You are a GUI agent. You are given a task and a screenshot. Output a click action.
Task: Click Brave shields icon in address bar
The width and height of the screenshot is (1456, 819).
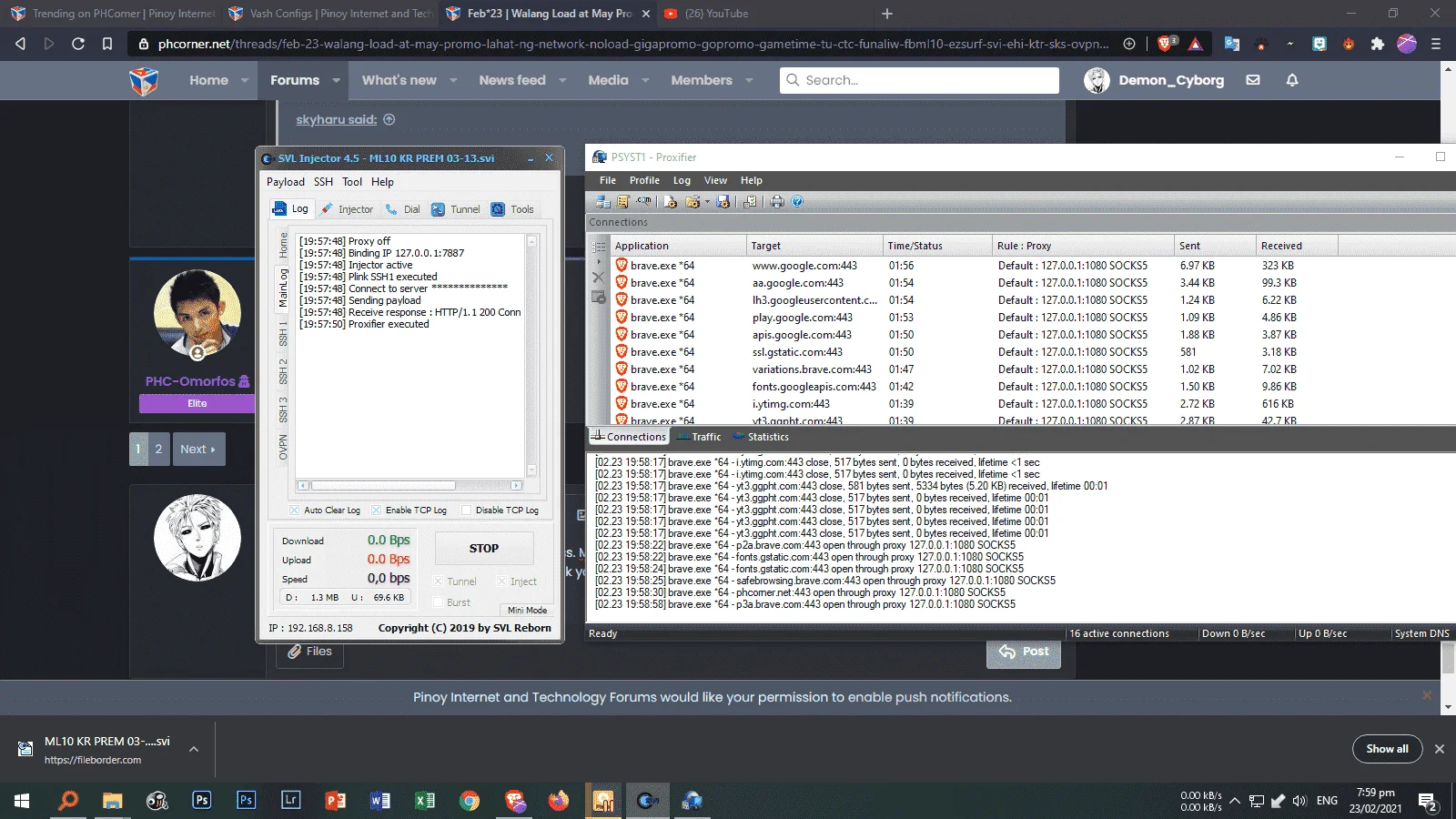(x=1167, y=43)
